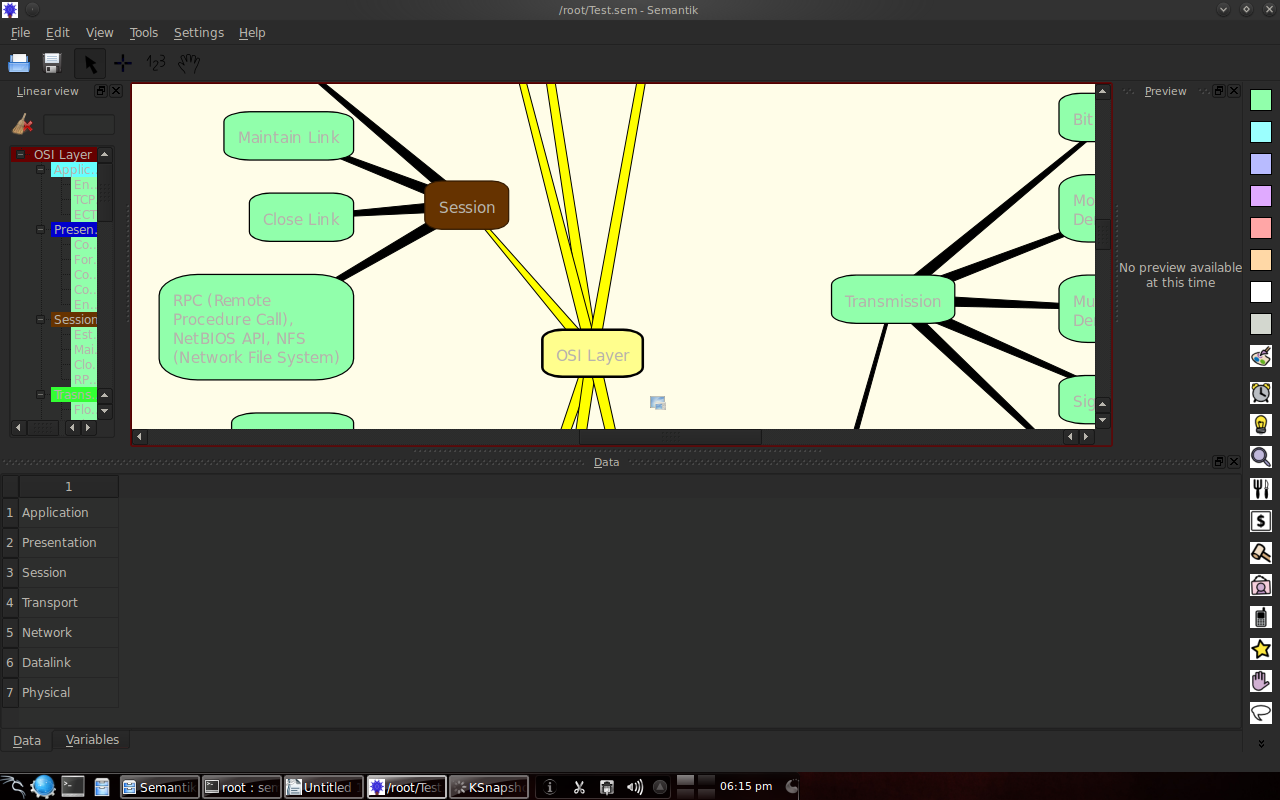Image resolution: width=1280 pixels, height=800 pixels.
Task: Open the clipboard scissors tray icon
Action: 579,787
